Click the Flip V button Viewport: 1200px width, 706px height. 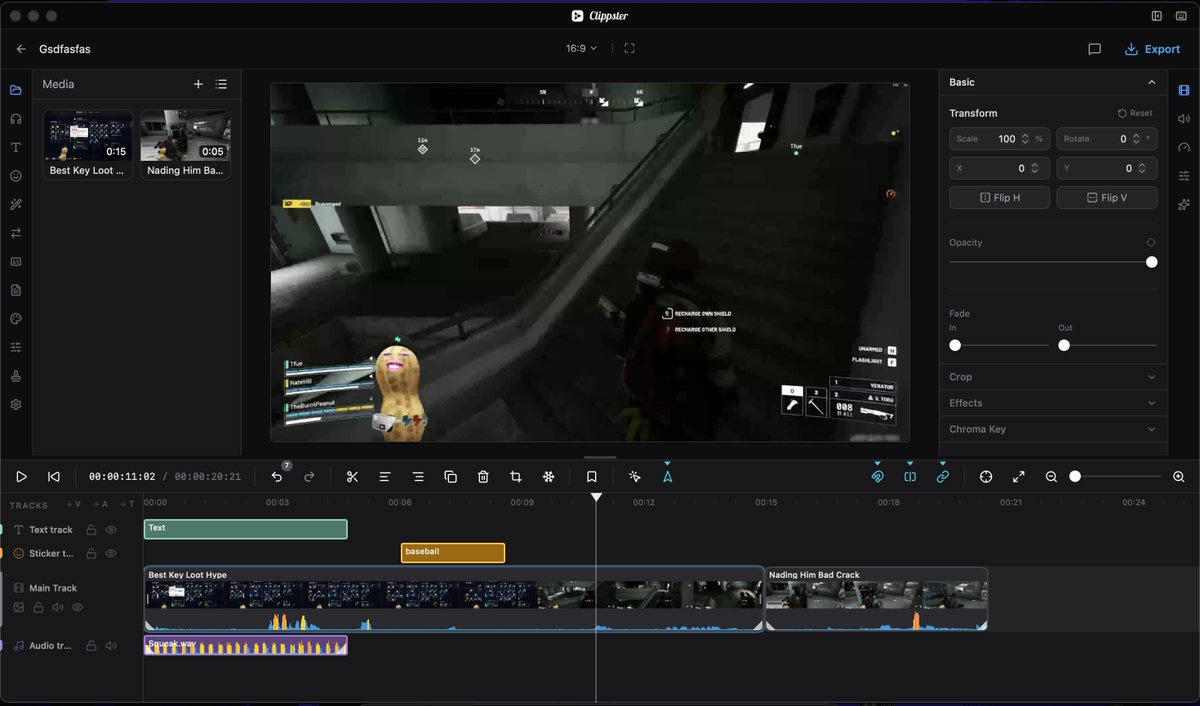point(1107,197)
